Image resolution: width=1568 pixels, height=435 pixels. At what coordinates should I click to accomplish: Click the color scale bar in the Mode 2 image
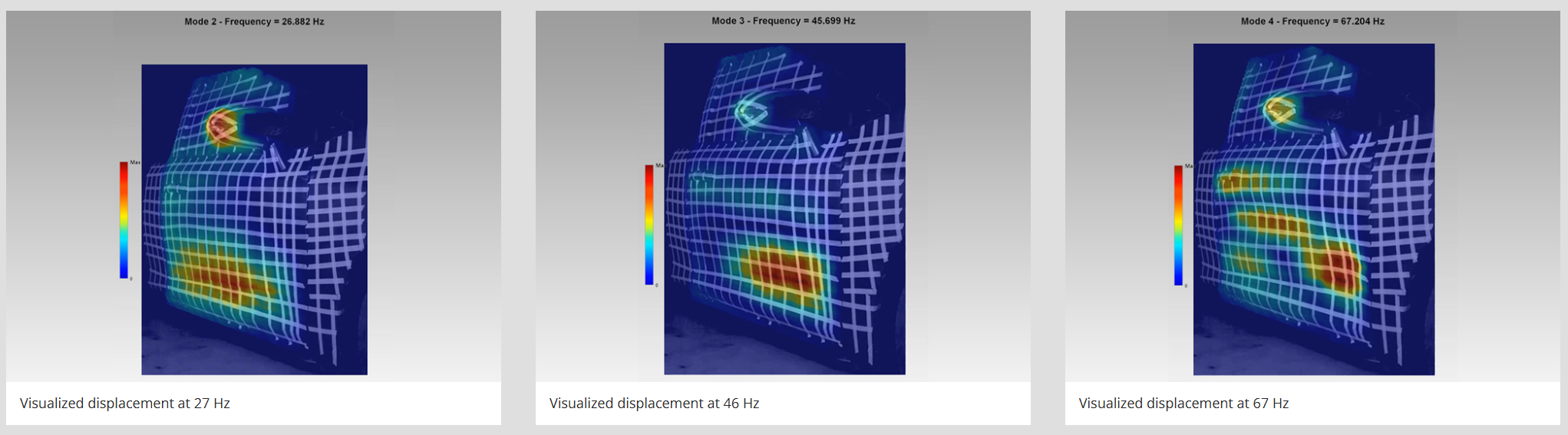[x=124, y=219]
